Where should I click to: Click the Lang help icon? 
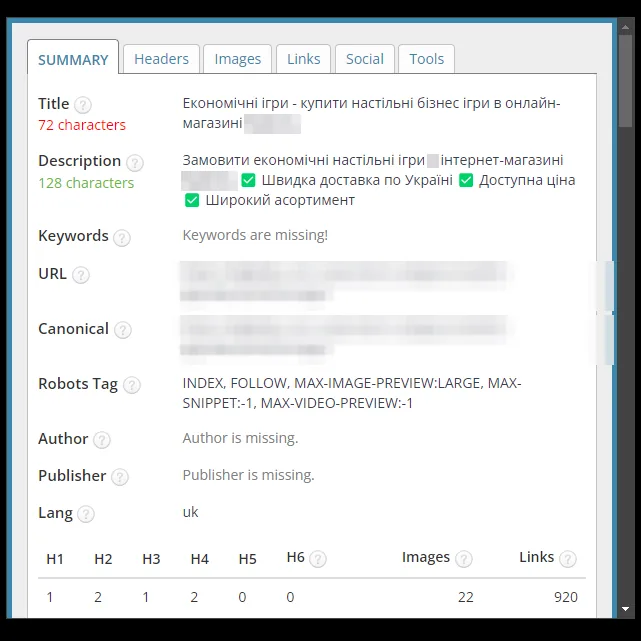coord(86,514)
